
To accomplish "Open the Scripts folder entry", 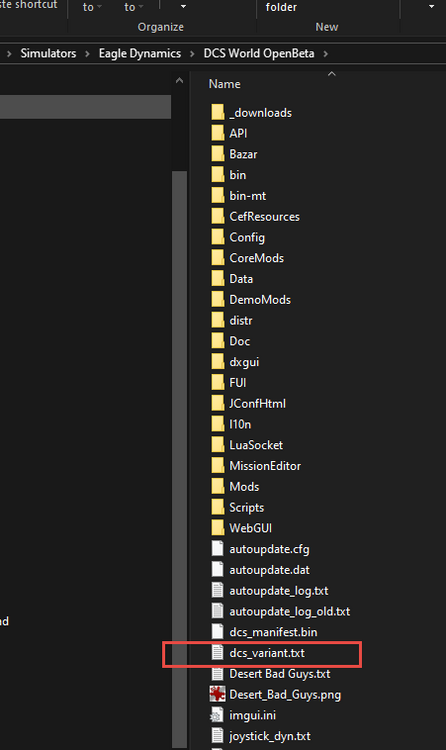I will pos(246,507).
